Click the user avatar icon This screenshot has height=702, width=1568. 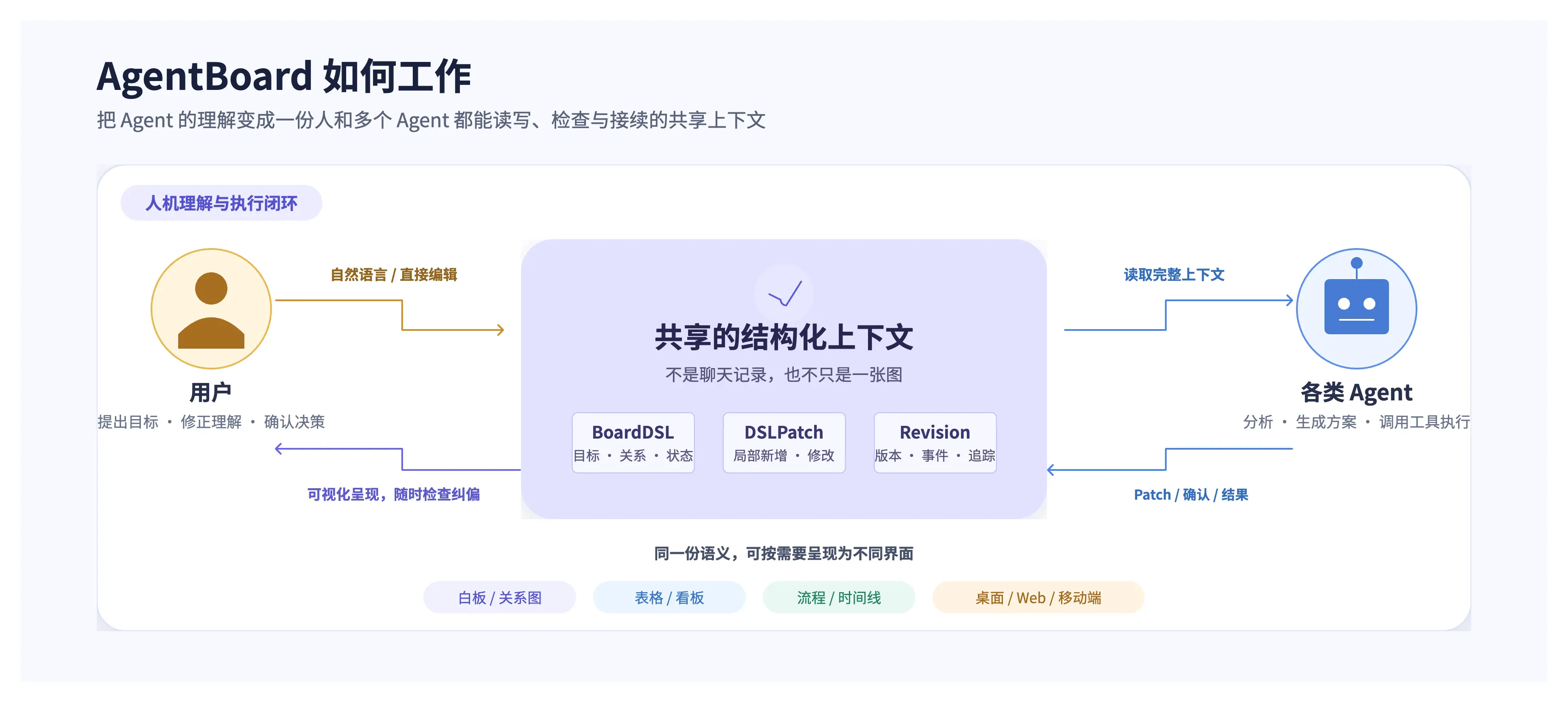coord(211,309)
